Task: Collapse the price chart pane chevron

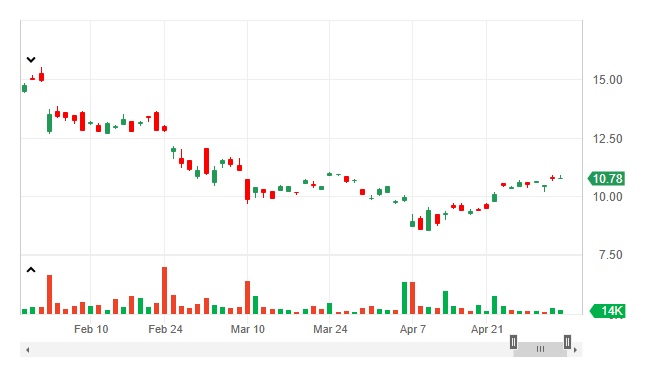Action: point(31,60)
